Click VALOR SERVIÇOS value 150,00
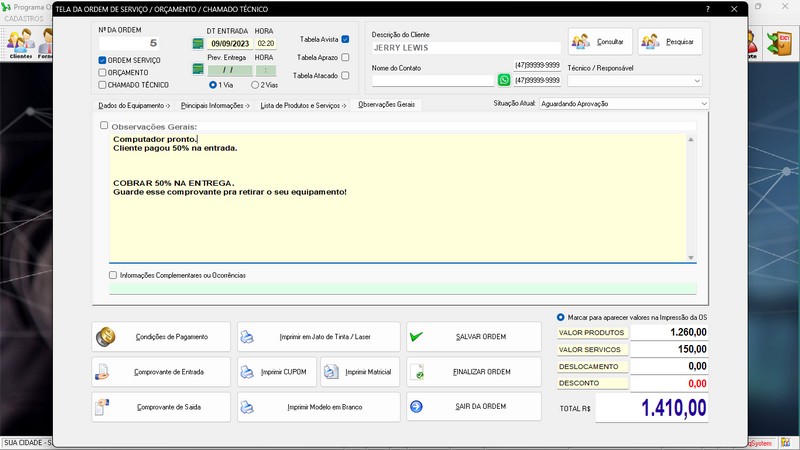The image size is (800, 450). click(x=669, y=349)
